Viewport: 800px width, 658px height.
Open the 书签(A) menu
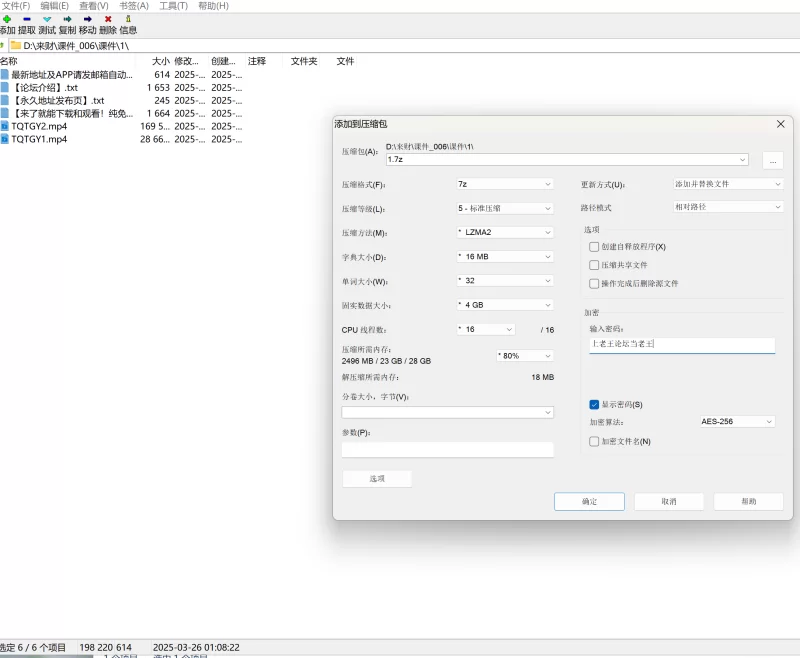[134, 6]
